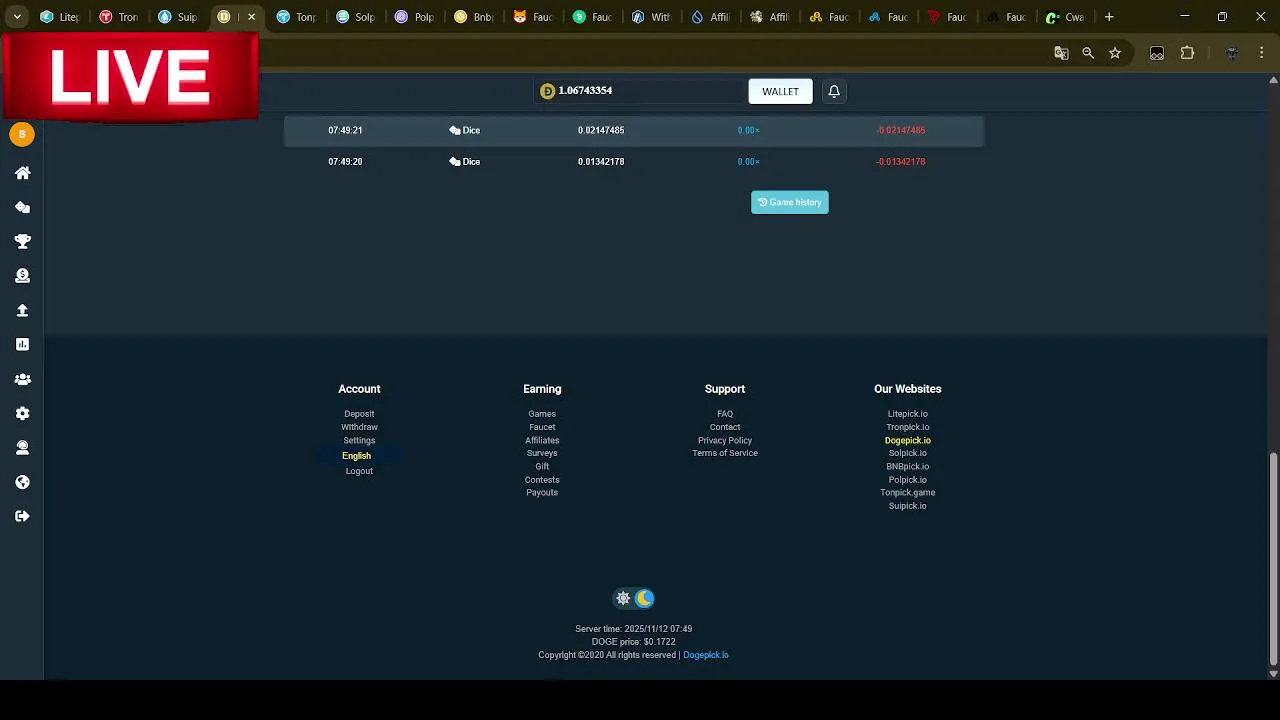Open the Contact support link

[725, 427]
